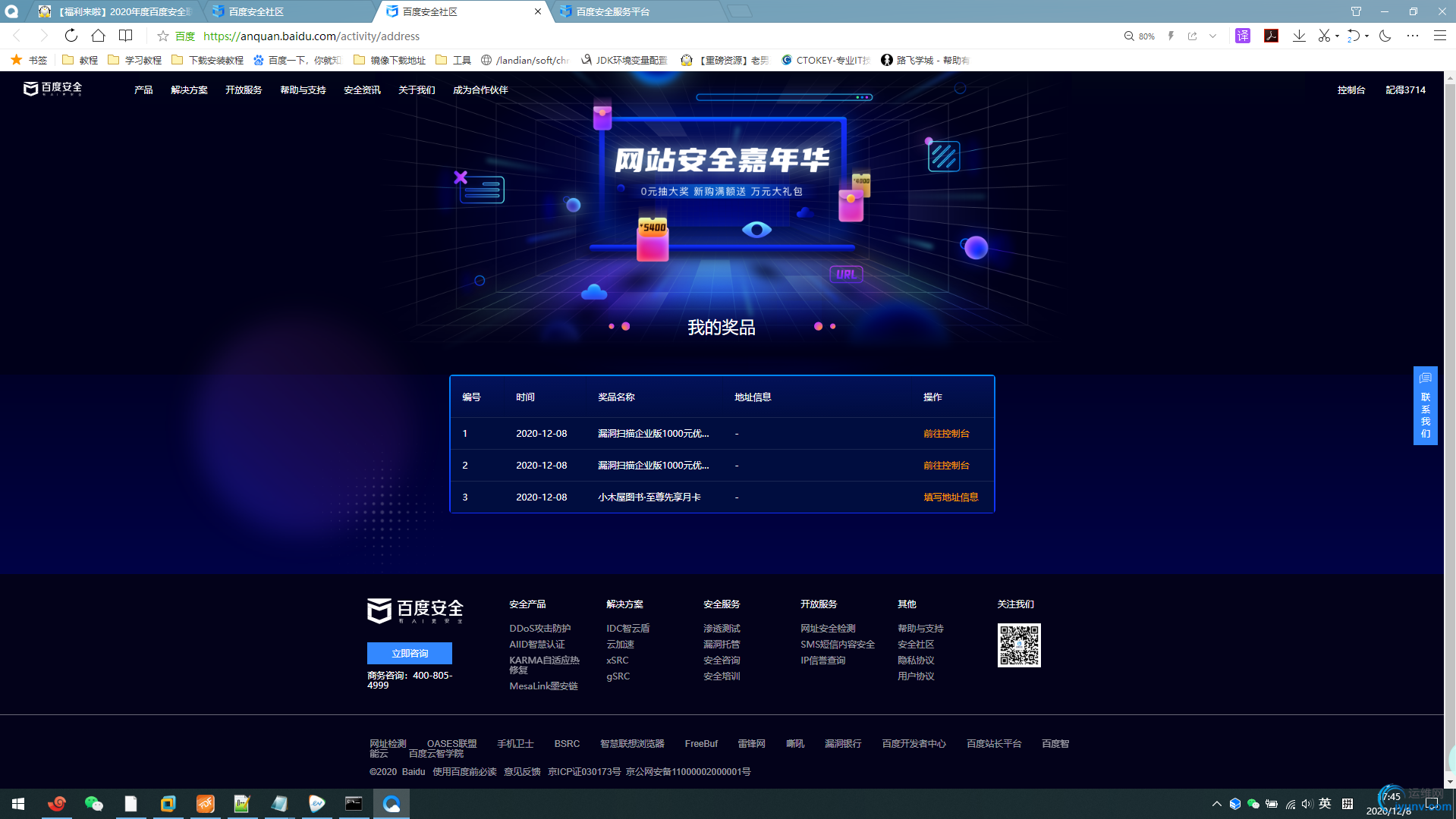The image size is (1456, 819).
Task: Expand the screenshot tool dropdown arrow
Action: point(1337,36)
